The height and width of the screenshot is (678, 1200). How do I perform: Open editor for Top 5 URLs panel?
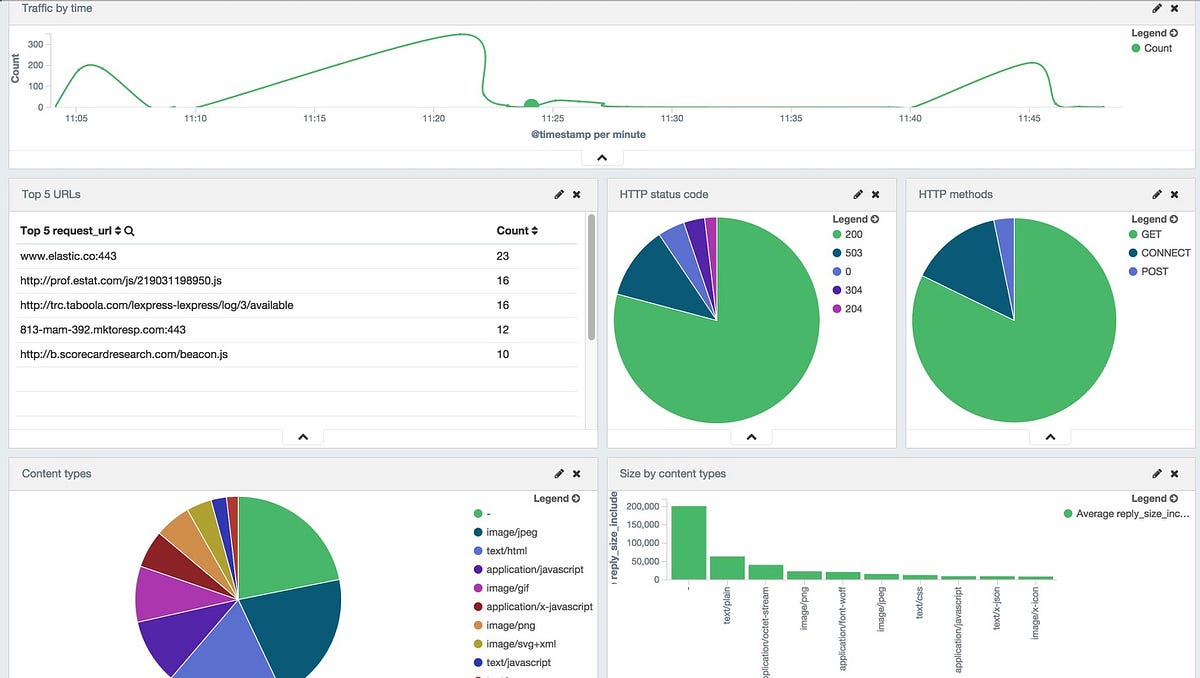(559, 194)
